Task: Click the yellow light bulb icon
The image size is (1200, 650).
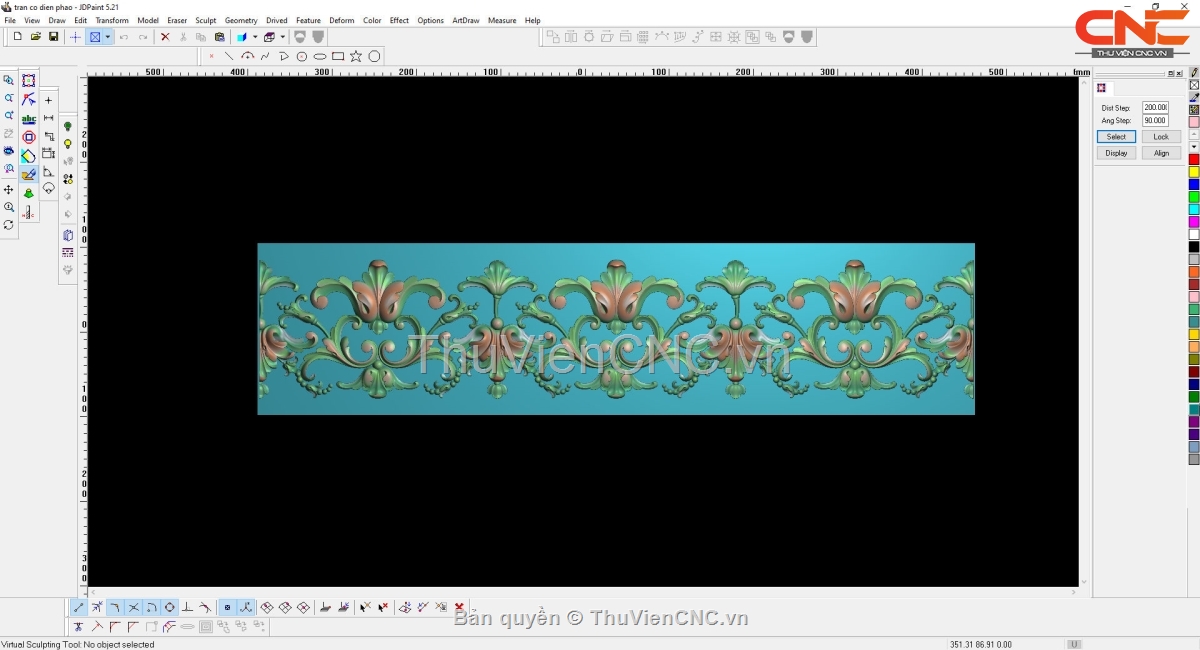Action: (x=68, y=144)
